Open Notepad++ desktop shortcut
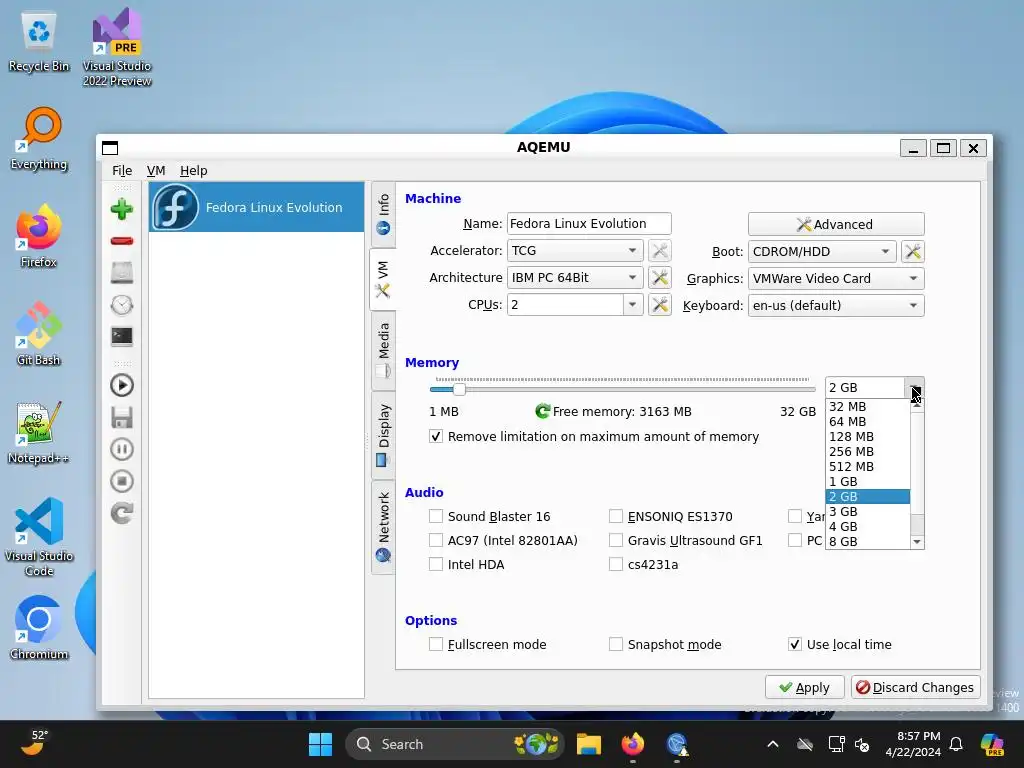Image resolution: width=1024 pixels, height=768 pixels. tap(39, 432)
